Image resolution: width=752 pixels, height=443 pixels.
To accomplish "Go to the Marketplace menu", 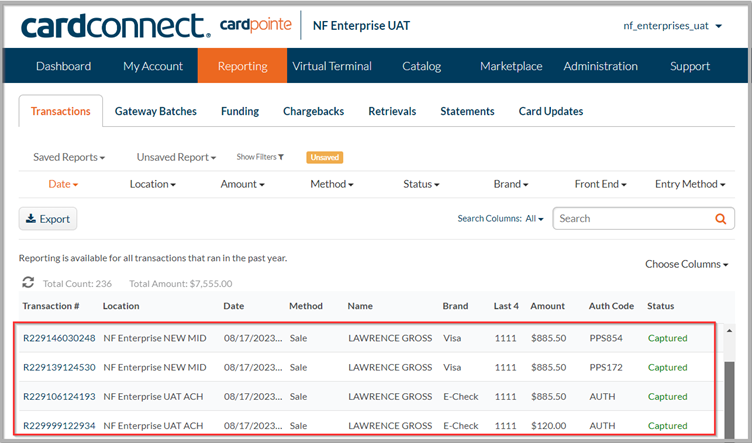I will coord(511,66).
